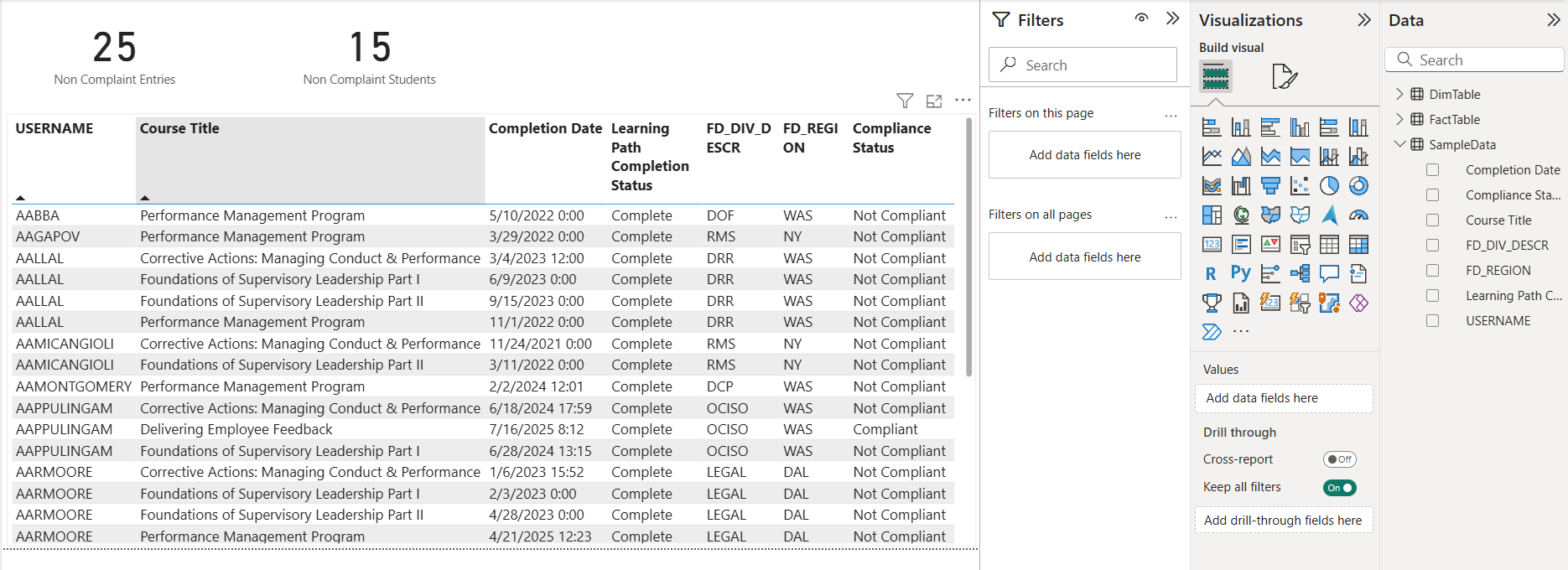Add a scatter chart visual
The width and height of the screenshot is (1568, 570).
(x=1300, y=186)
